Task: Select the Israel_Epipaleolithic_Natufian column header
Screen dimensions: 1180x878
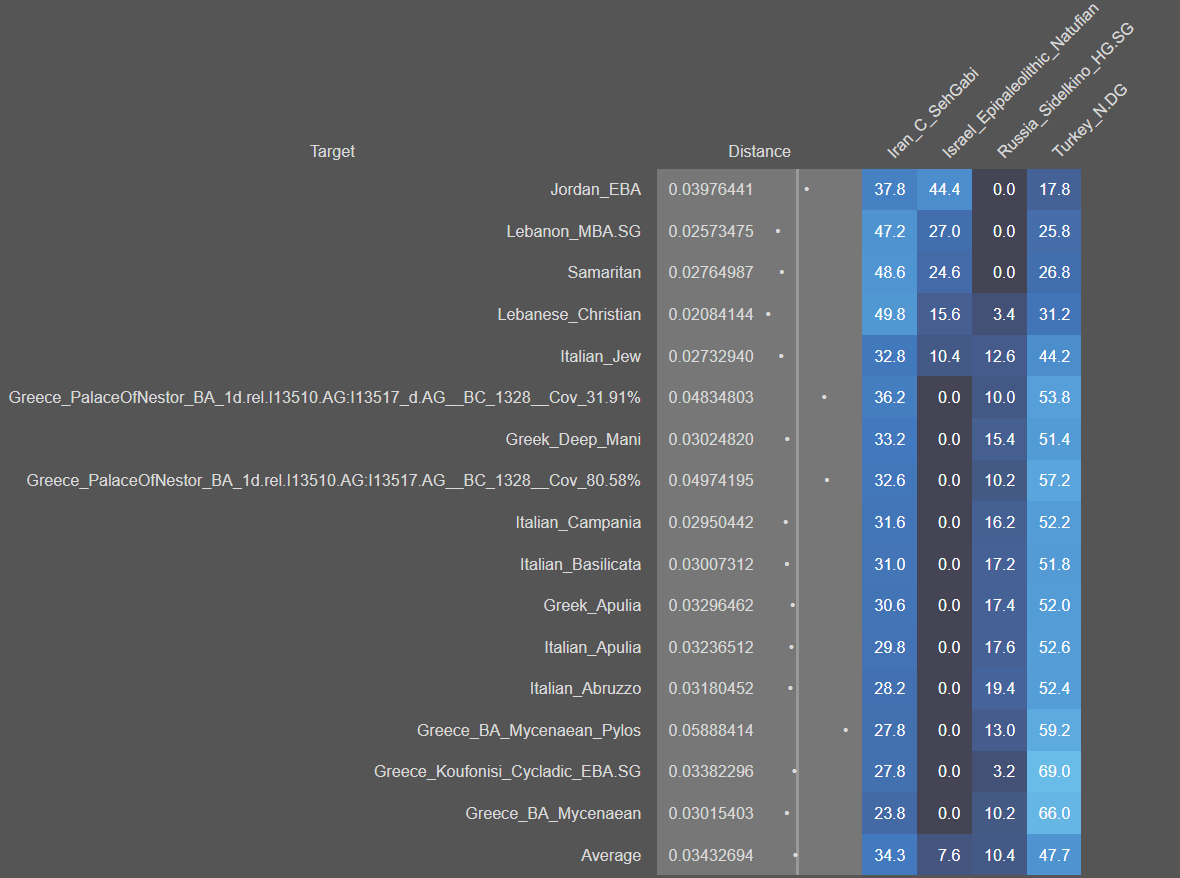Action: 1020,81
